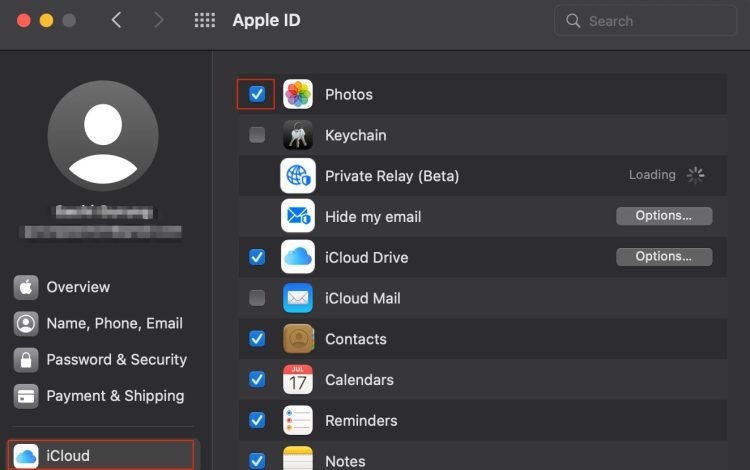Click the Keychain keys icon

coord(298,135)
